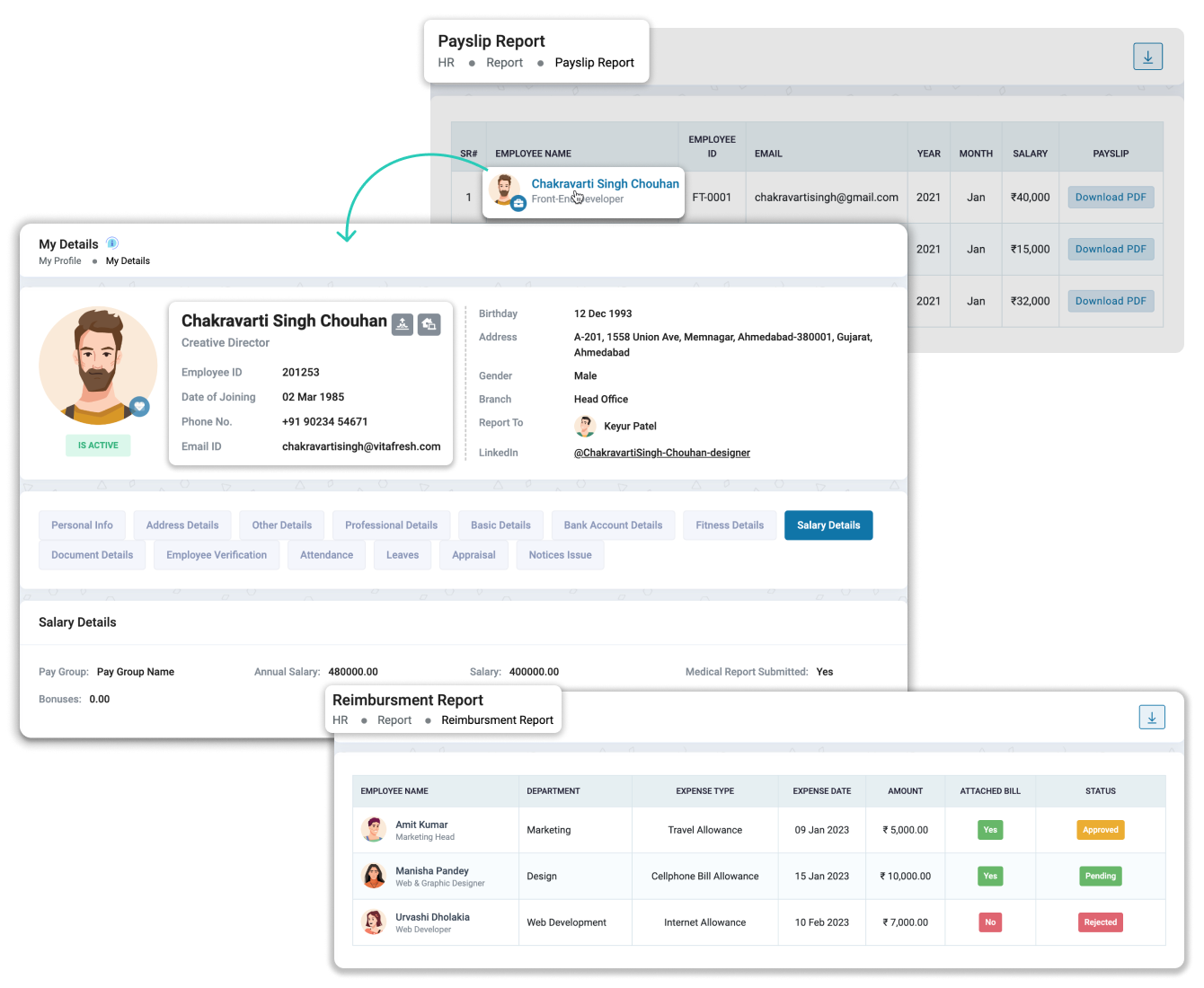Click the download icon on the Reimbursement Report header

point(1152,717)
